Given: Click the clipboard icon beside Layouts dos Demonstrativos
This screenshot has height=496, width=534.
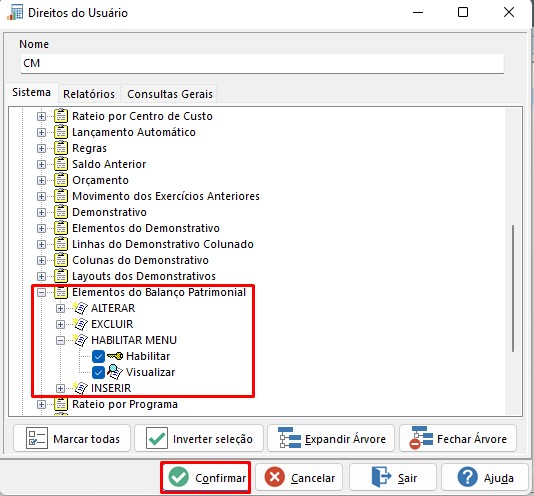Looking at the screenshot, I should click(61, 276).
